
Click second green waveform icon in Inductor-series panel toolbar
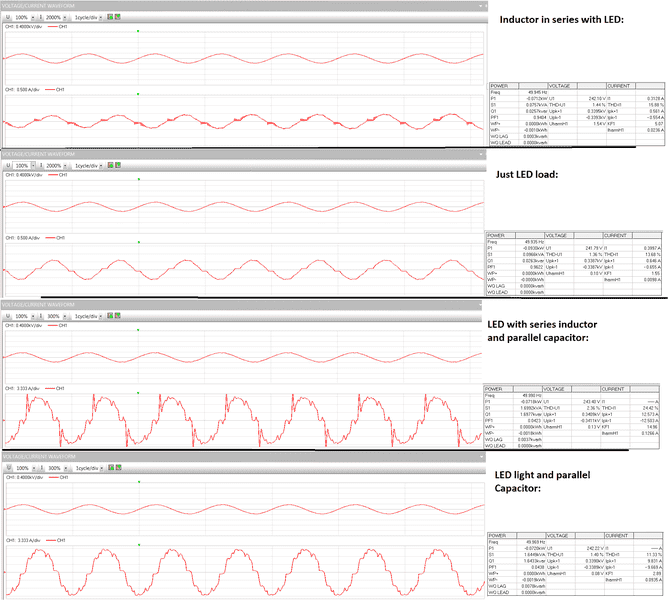coord(117,19)
